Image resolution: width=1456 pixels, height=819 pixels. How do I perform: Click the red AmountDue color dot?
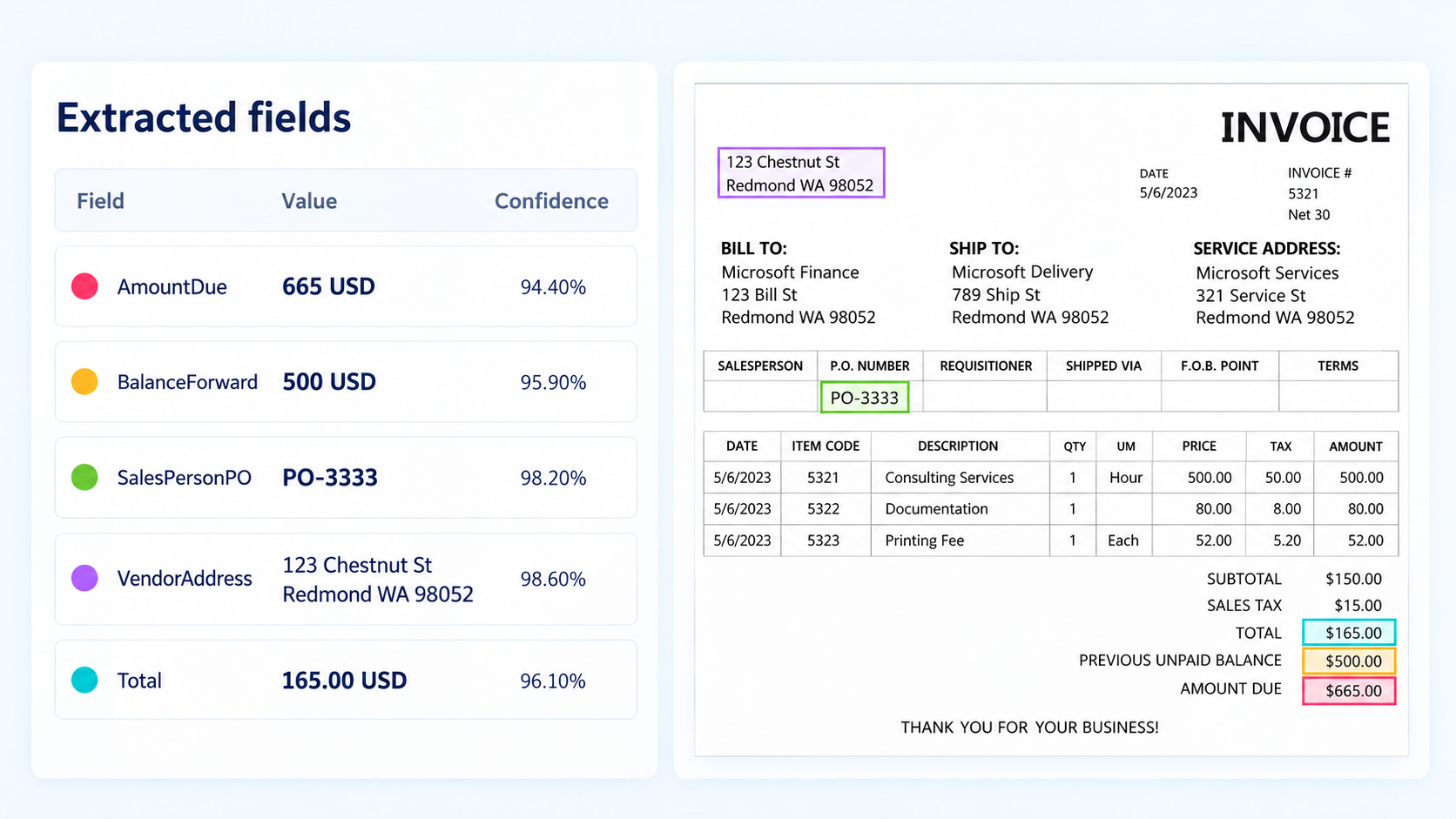pos(84,286)
